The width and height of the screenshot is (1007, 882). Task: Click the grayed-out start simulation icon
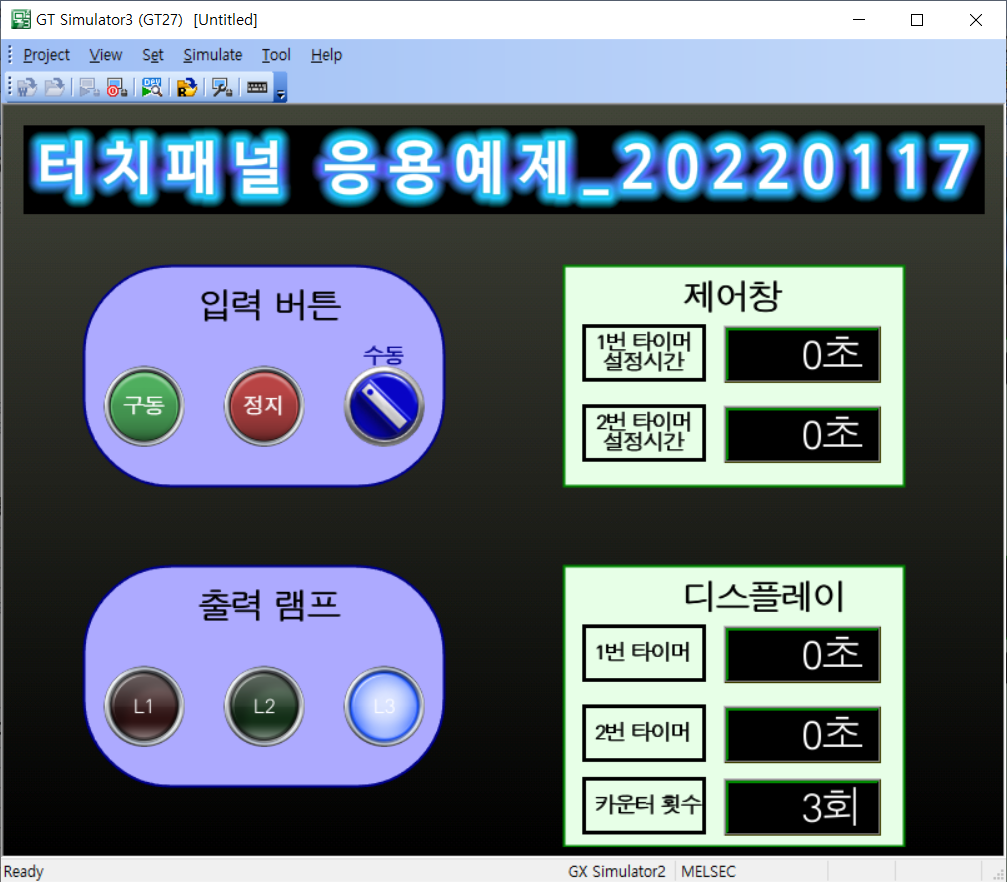[x=89, y=87]
